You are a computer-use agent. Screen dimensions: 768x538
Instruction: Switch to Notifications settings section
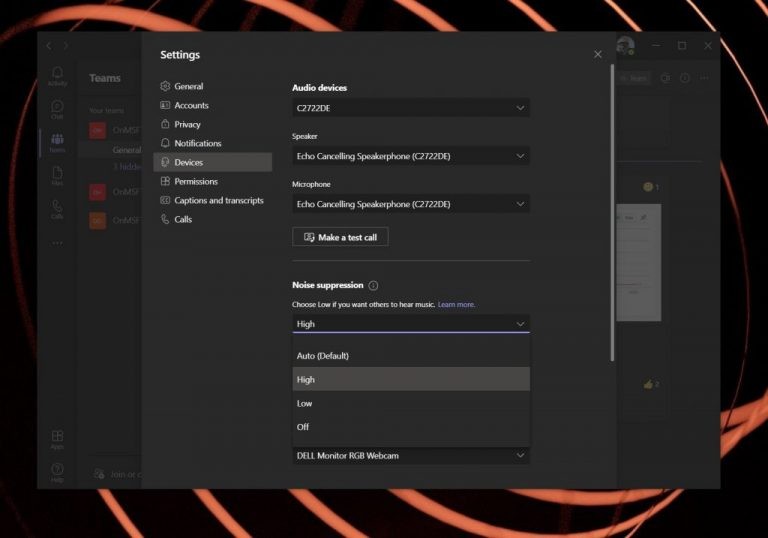coord(197,144)
